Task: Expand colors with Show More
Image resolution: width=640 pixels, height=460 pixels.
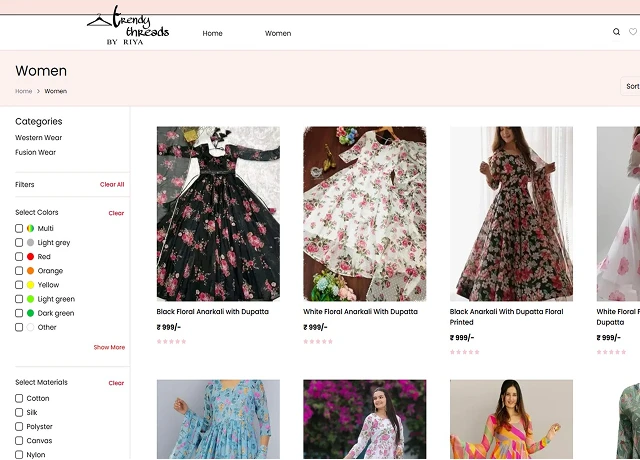Action: [109, 347]
